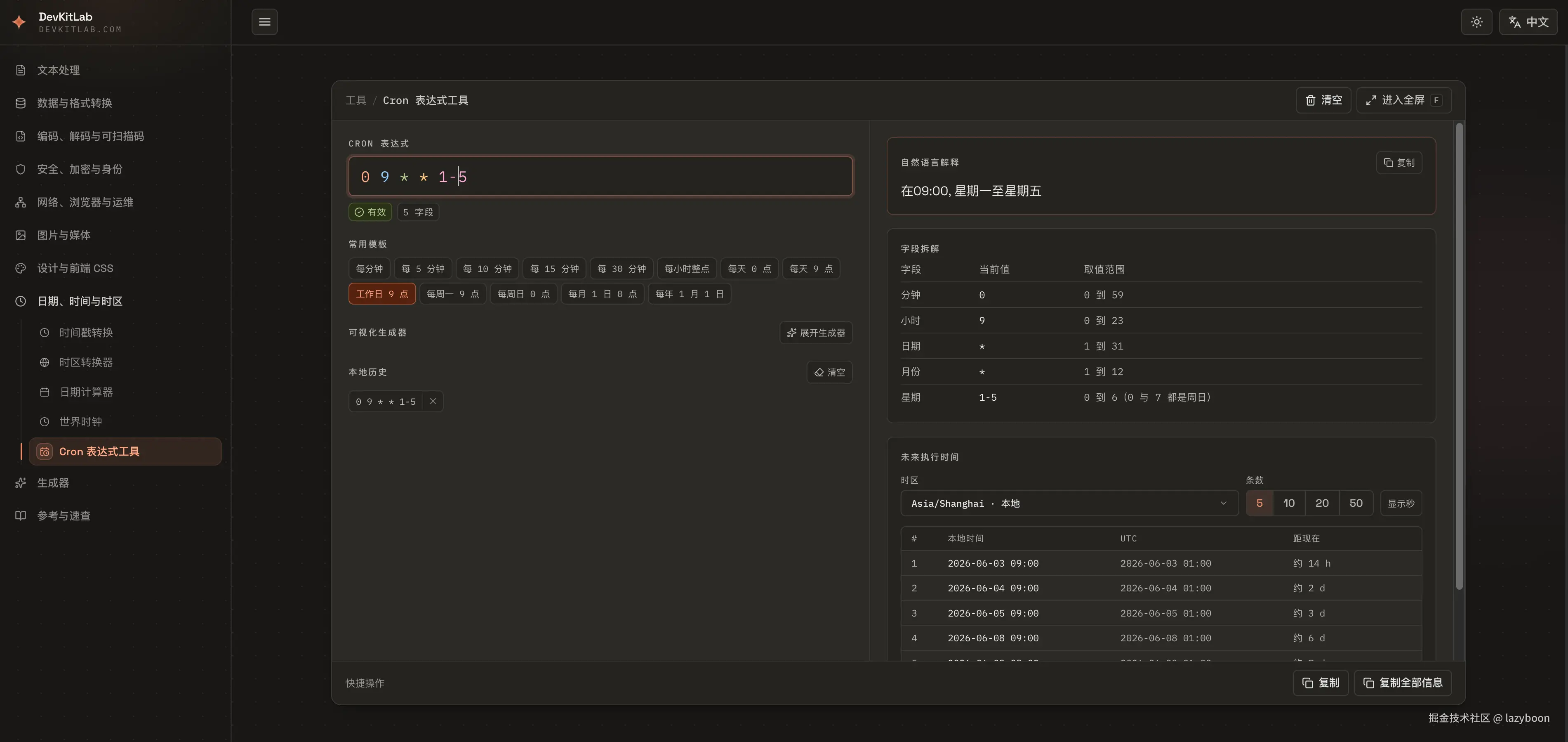
Task: Expand the visual generator 展开生成器
Action: [816, 333]
